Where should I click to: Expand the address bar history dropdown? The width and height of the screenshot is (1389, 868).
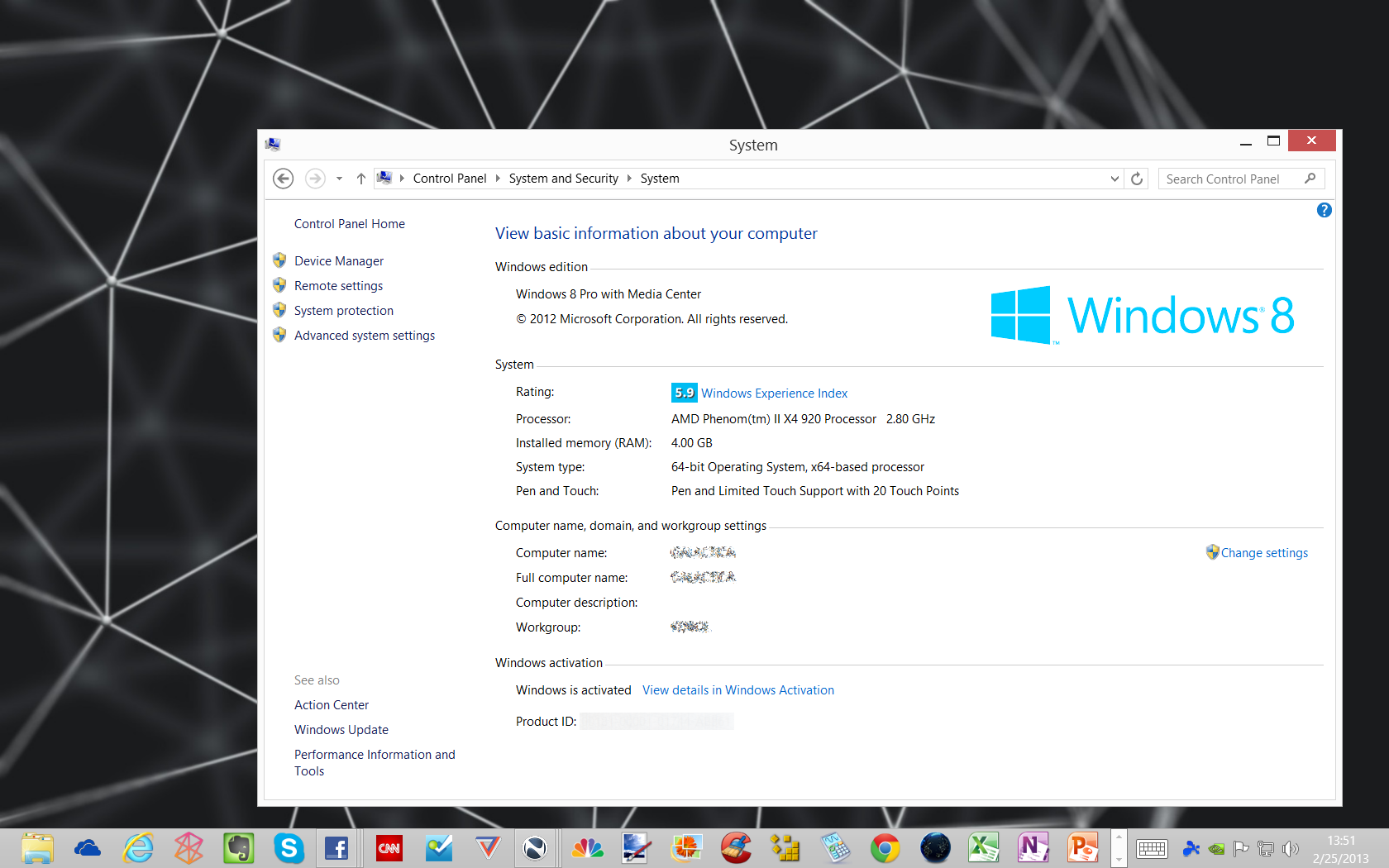(1114, 179)
